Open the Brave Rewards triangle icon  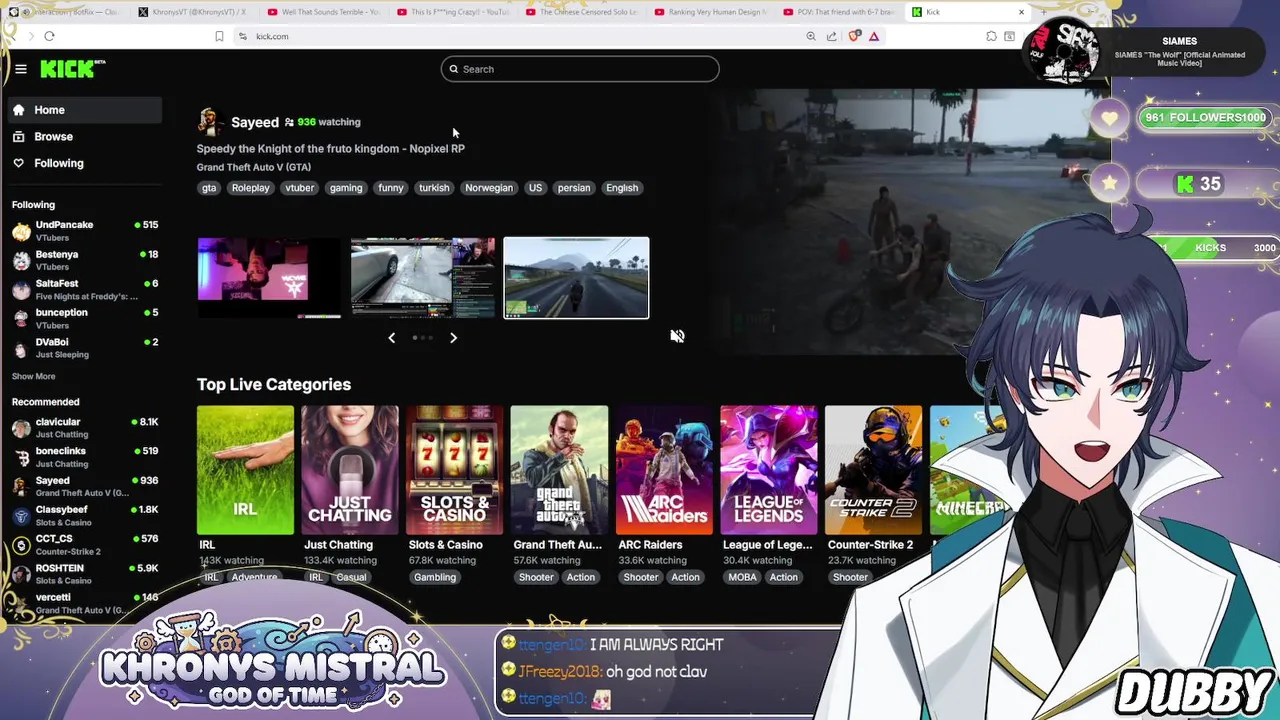click(874, 36)
